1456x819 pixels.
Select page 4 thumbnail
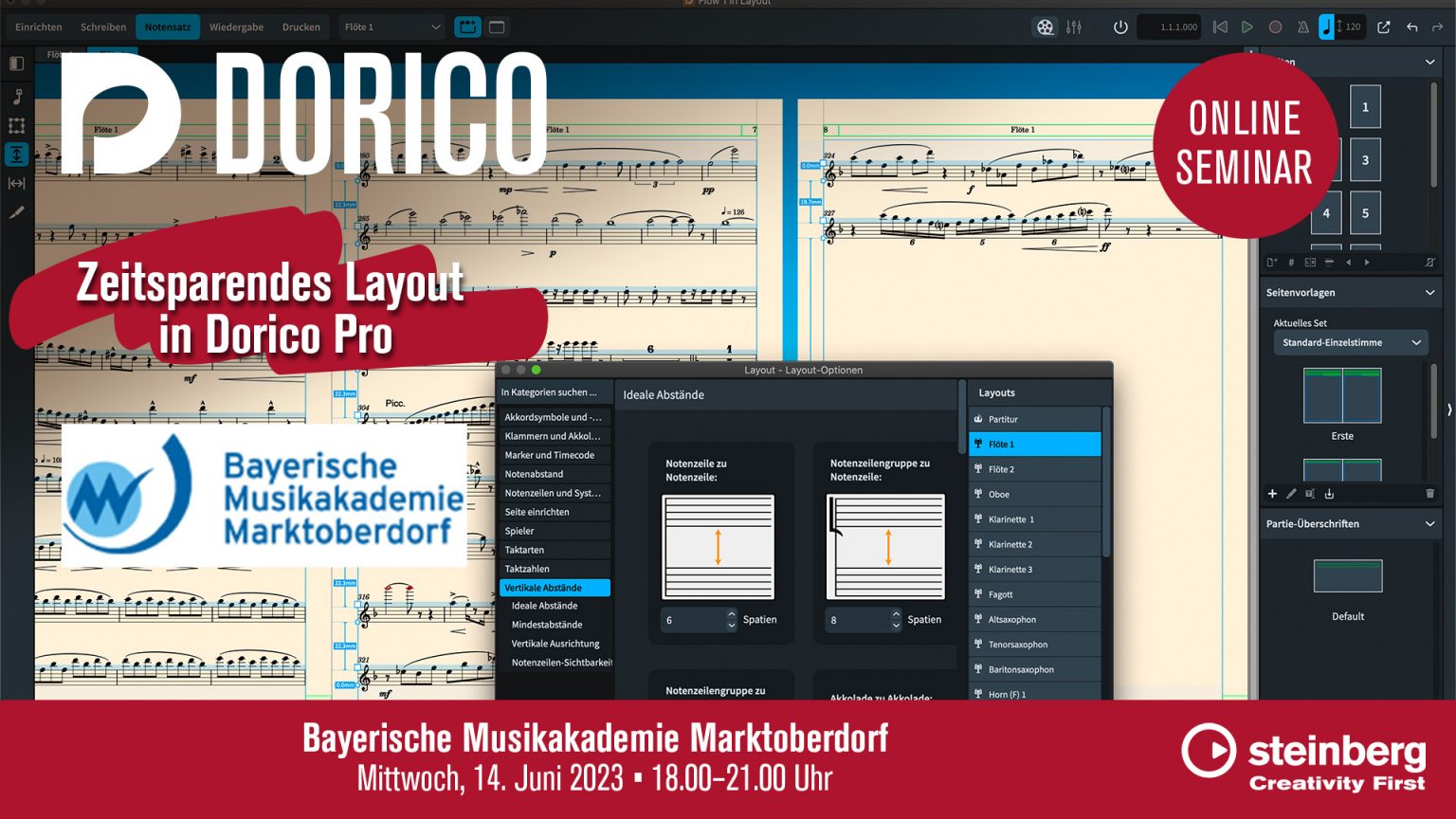pyautogui.click(x=1326, y=213)
